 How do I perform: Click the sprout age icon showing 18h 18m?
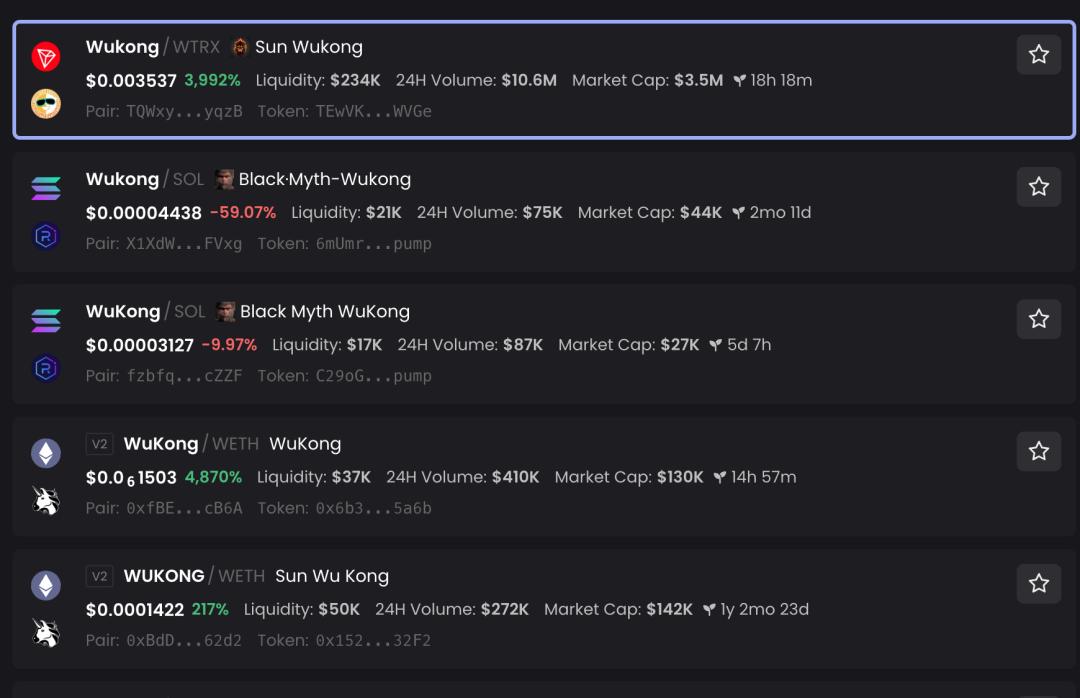click(740, 80)
